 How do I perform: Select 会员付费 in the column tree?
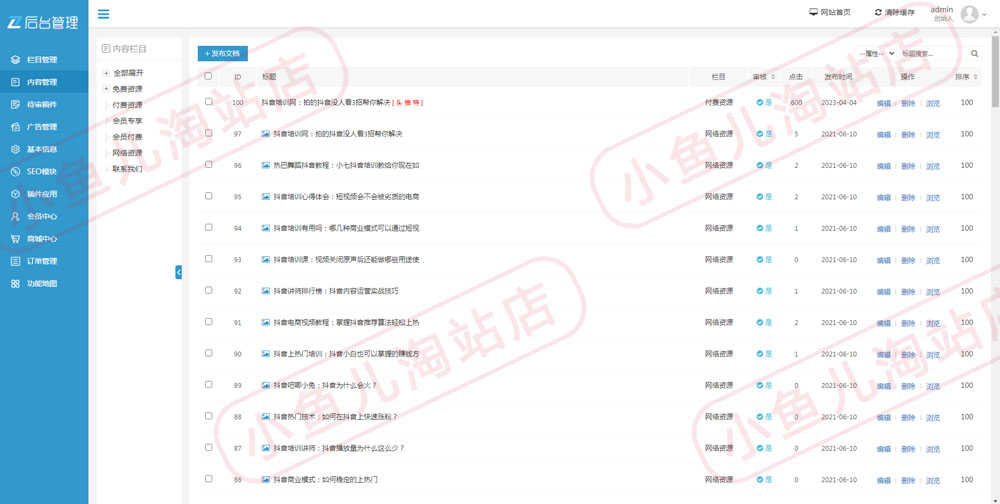click(x=128, y=137)
